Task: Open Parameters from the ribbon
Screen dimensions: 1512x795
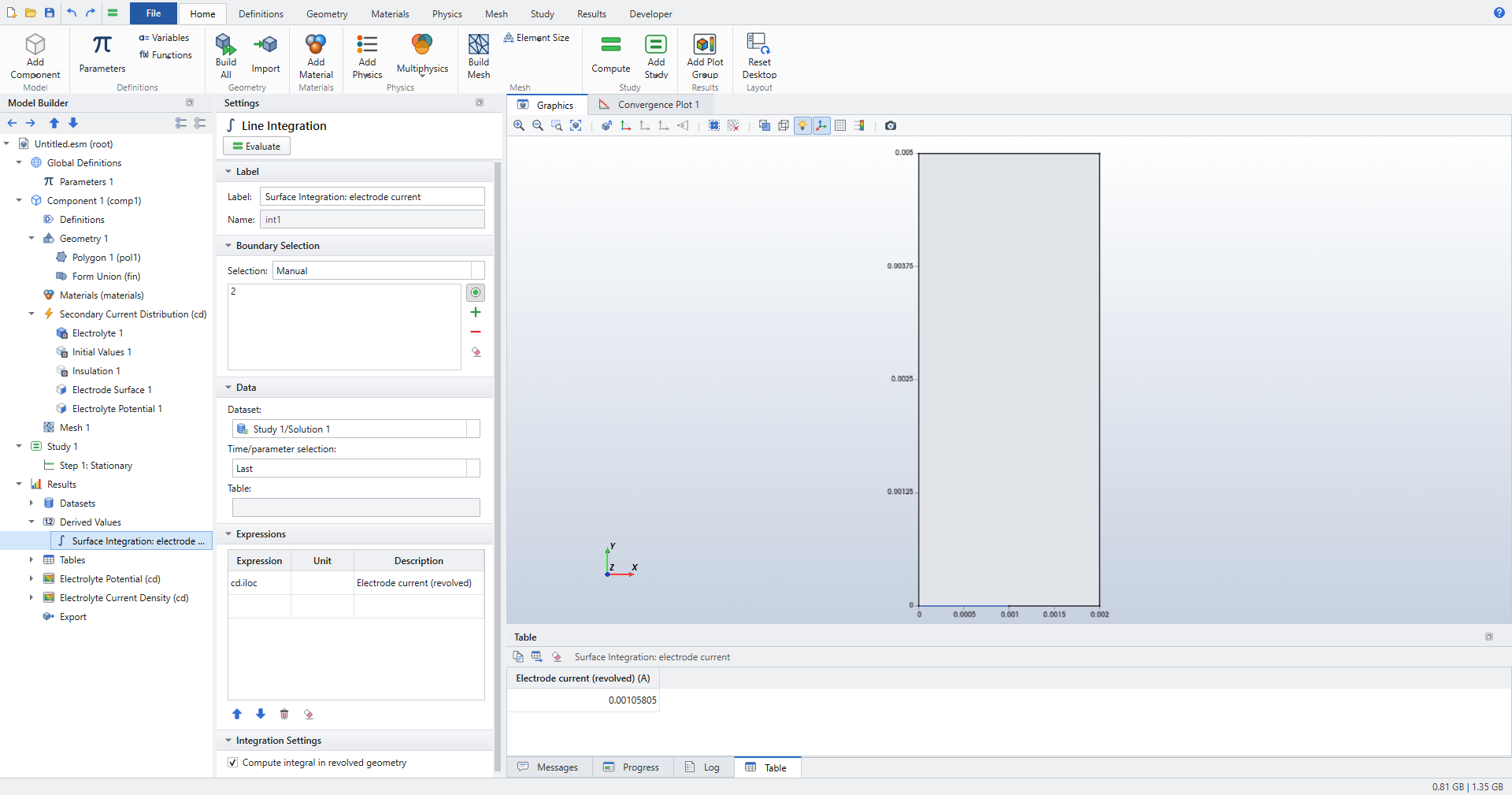Action: (102, 54)
